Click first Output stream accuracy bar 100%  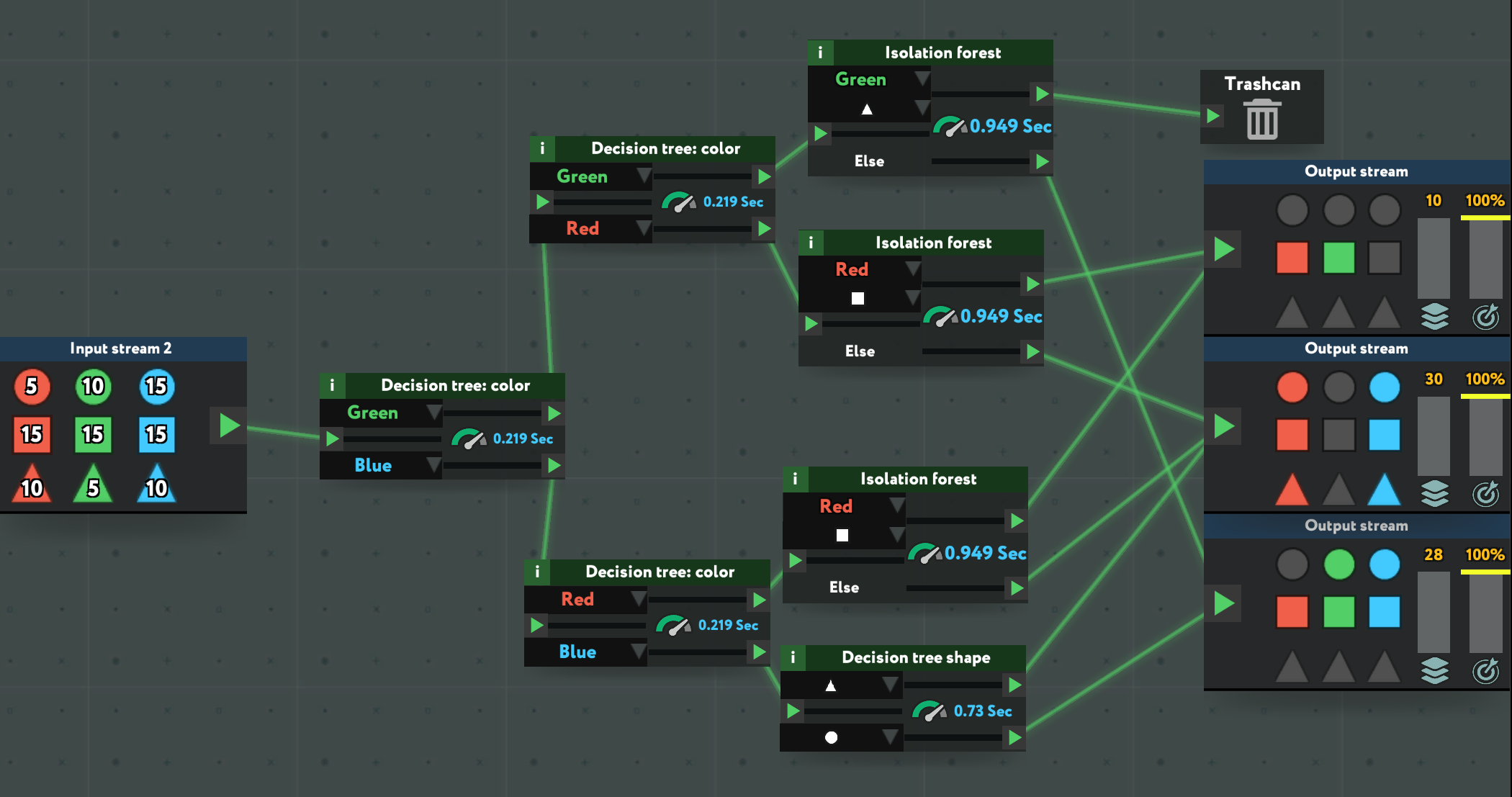[x=1485, y=258]
